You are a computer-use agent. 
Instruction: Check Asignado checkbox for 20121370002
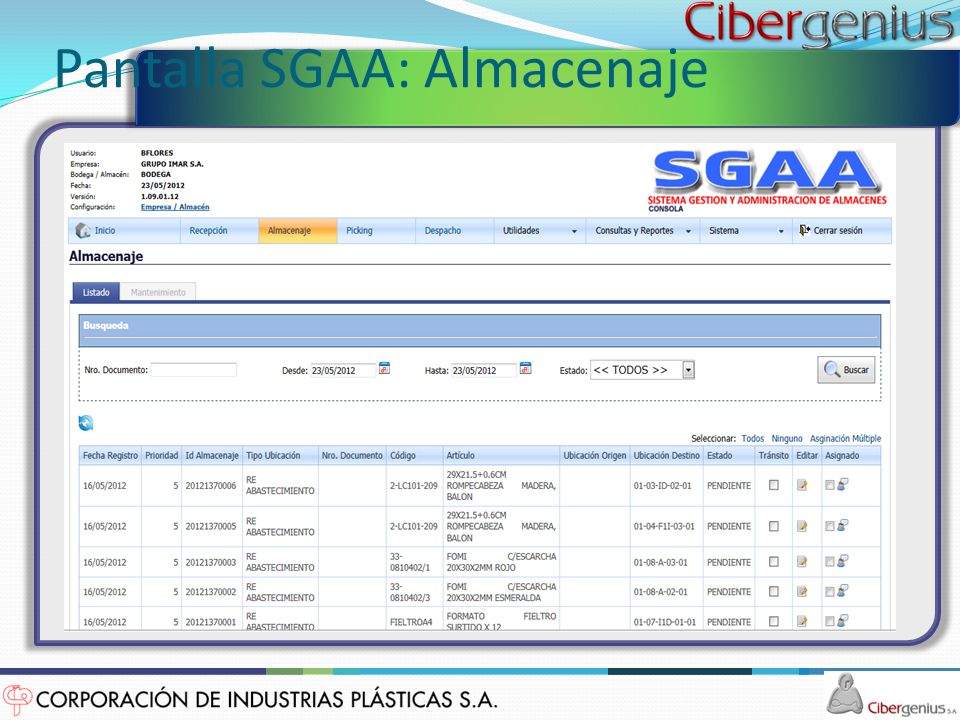coord(830,592)
